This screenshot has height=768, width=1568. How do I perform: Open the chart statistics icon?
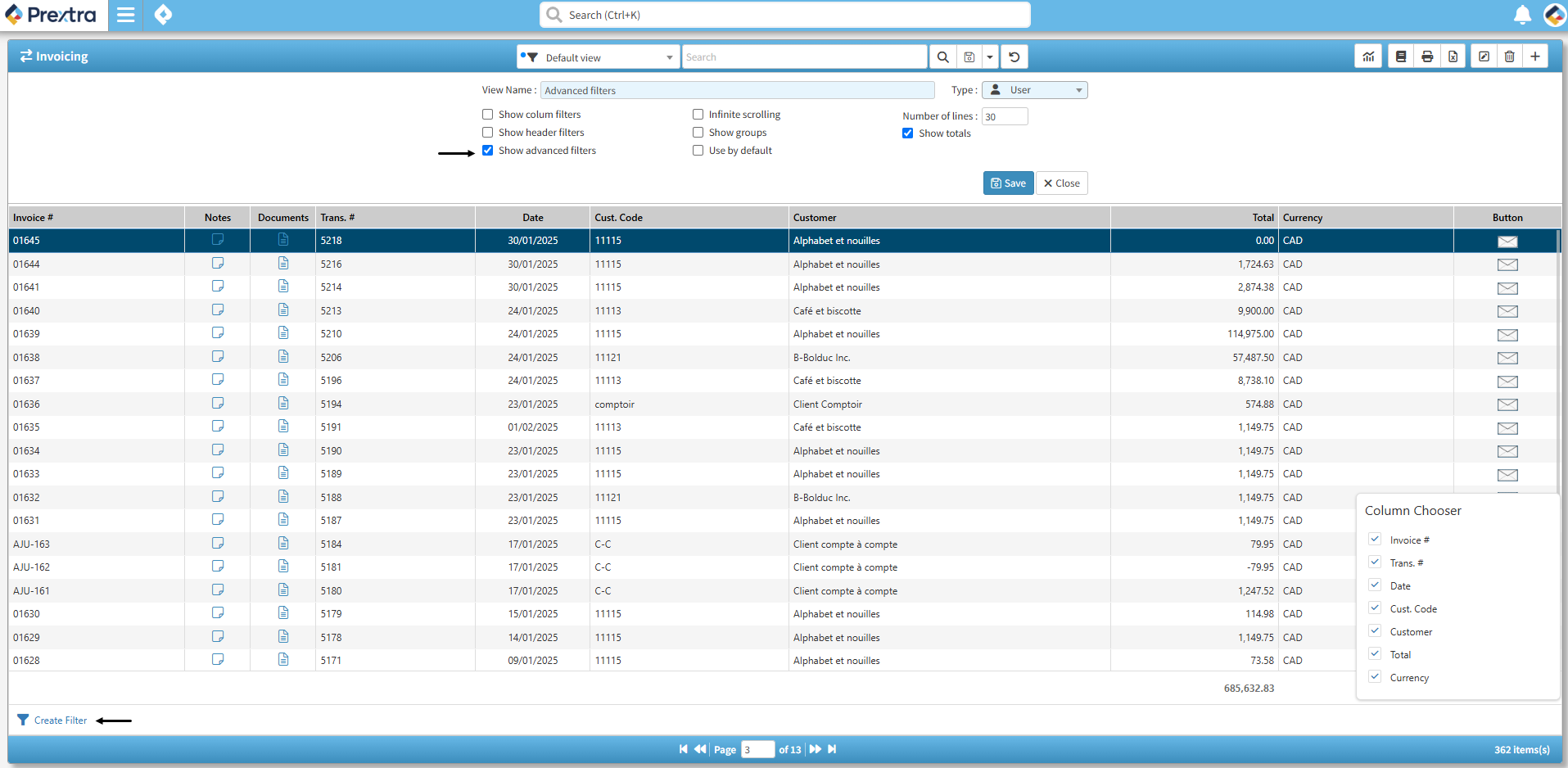pyautogui.click(x=1368, y=56)
